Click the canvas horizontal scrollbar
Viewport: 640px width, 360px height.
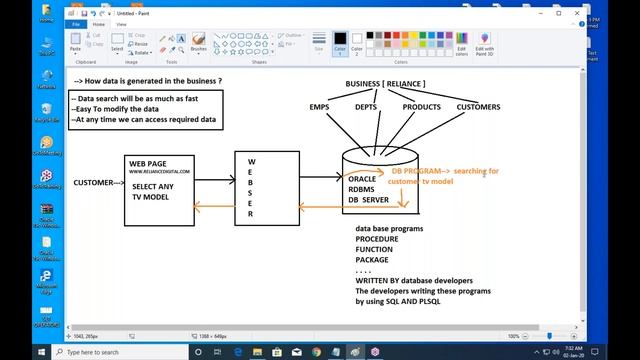304,327
